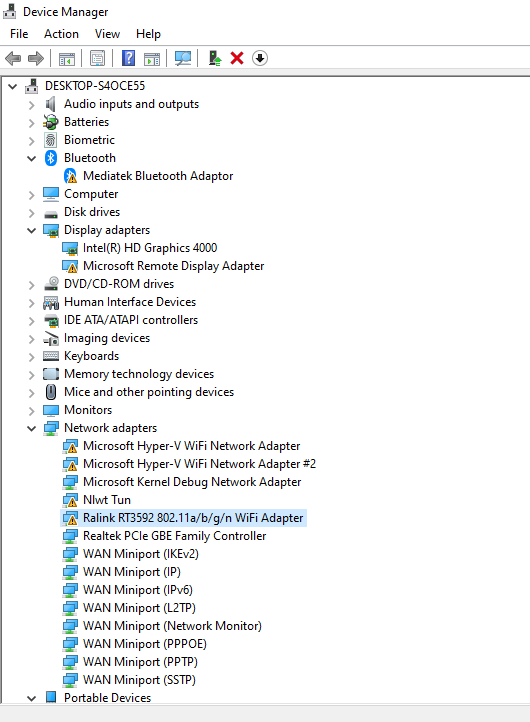The height and width of the screenshot is (722, 530).
Task: Select WAN Miniport (Network Monitor)
Action: (172, 625)
